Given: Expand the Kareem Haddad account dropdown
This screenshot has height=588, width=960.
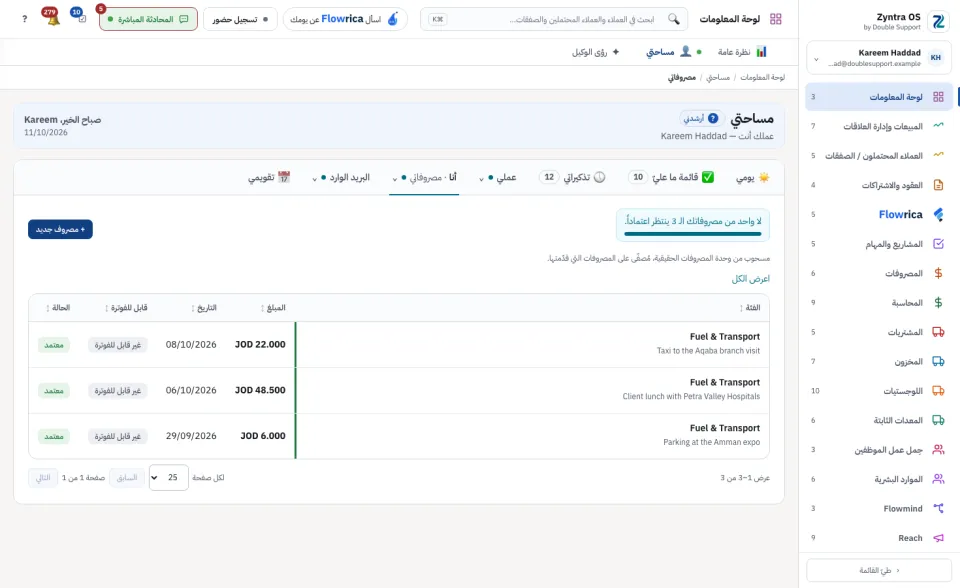Looking at the screenshot, I should click(x=816, y=59).
